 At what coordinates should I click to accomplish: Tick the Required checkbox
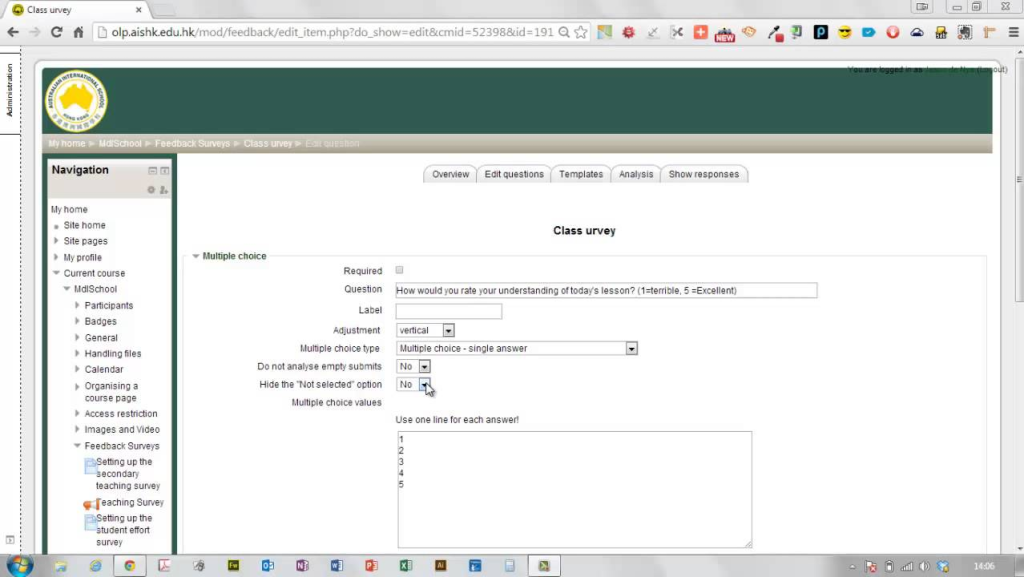click(x=399, y=270)
